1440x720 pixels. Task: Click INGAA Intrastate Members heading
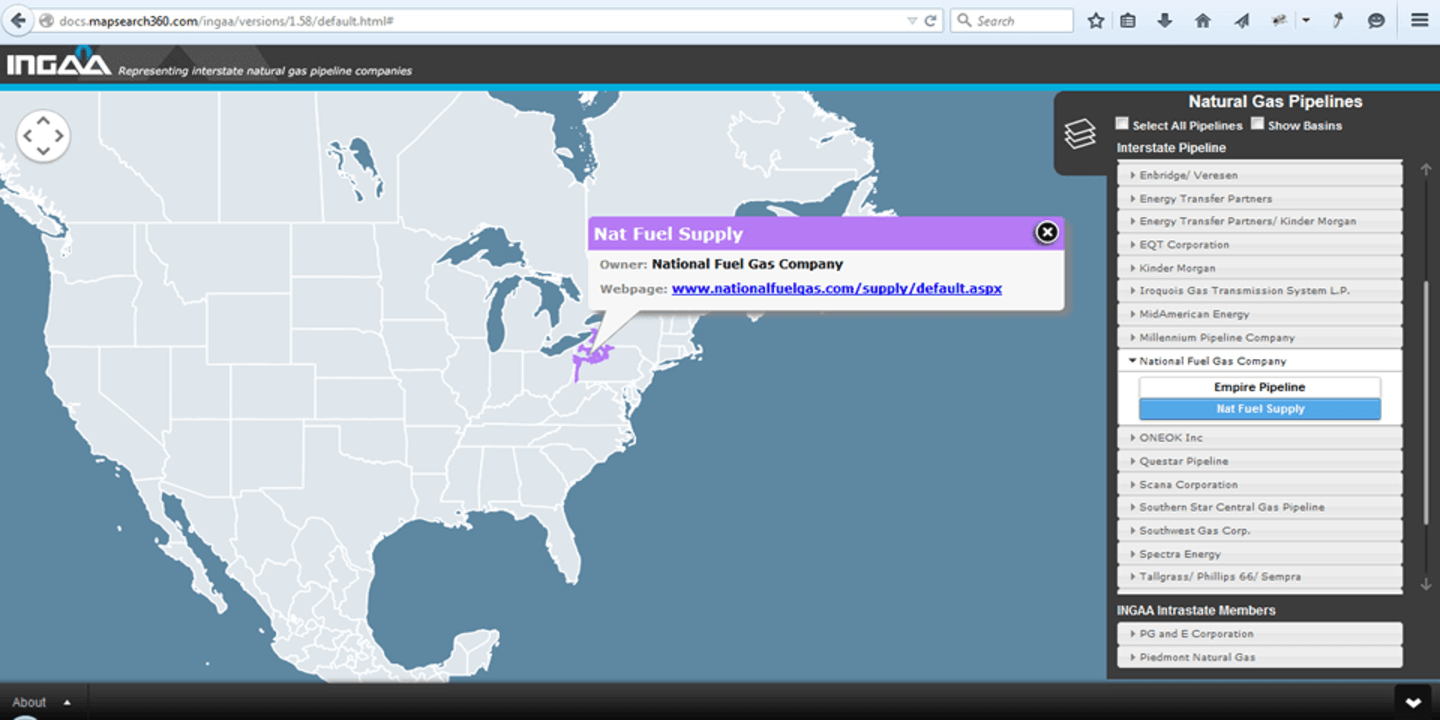coord(1196,610)
